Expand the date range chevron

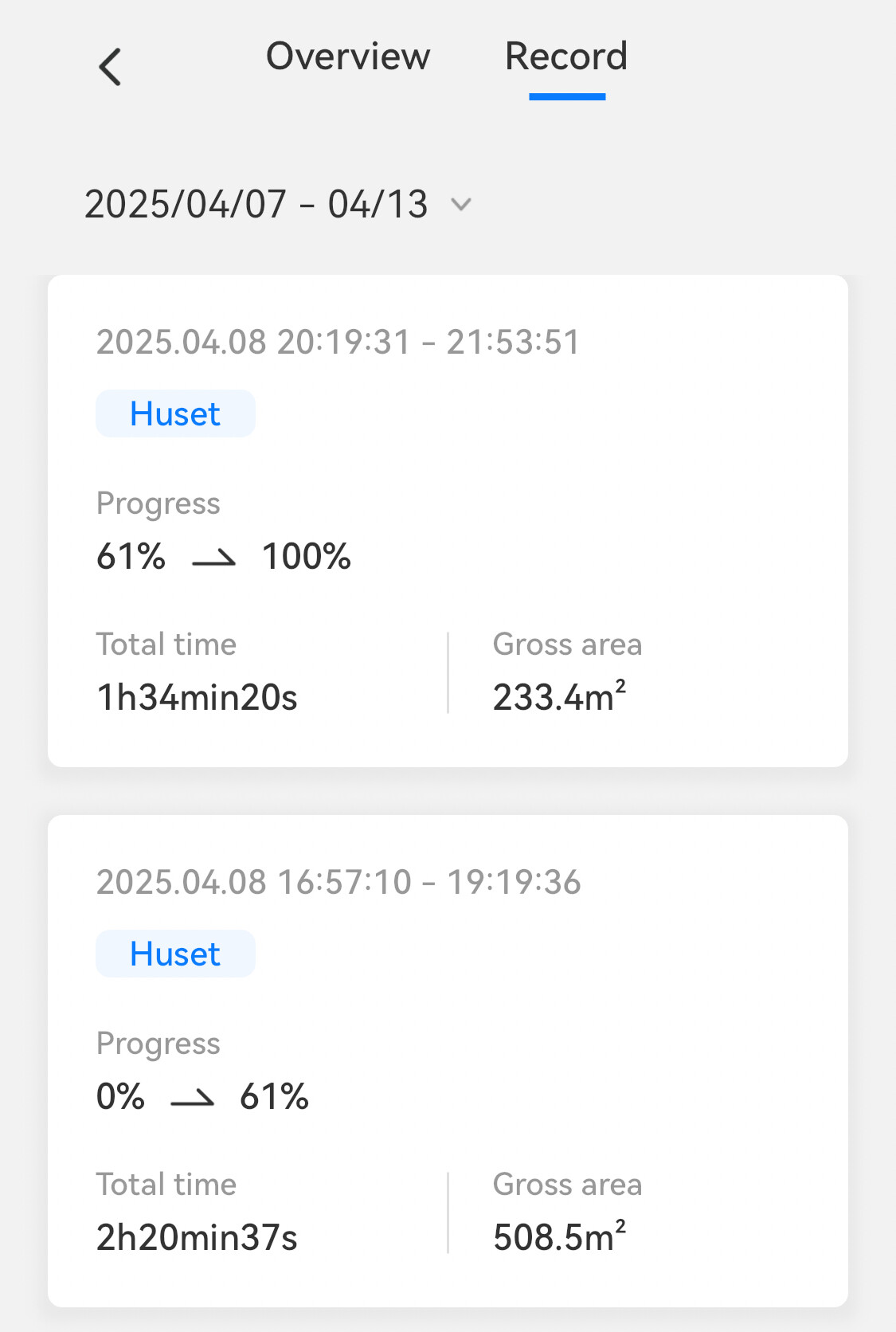[x=461, y=205]
